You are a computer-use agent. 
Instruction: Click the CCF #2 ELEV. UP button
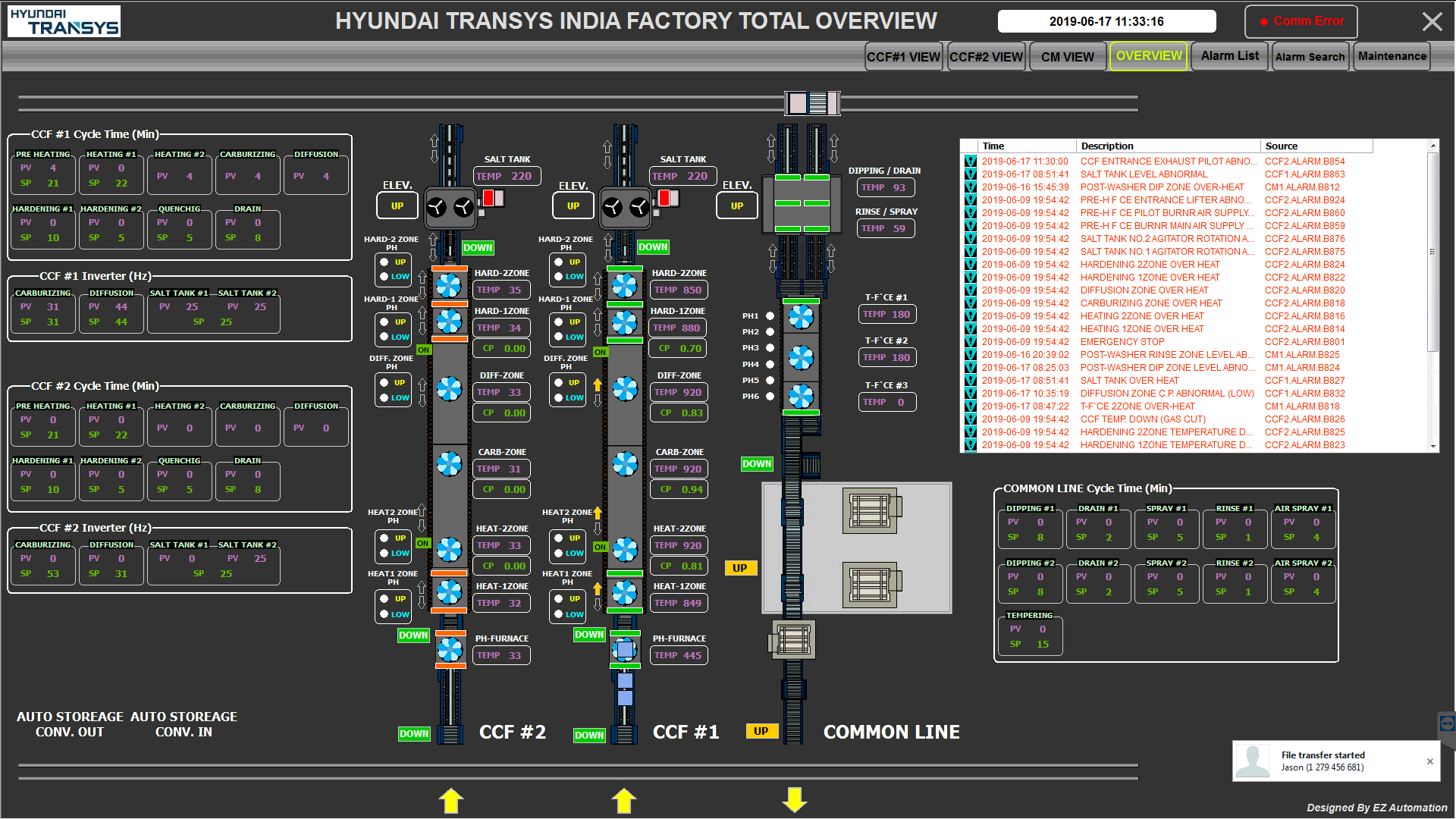(x=397, y=206)
